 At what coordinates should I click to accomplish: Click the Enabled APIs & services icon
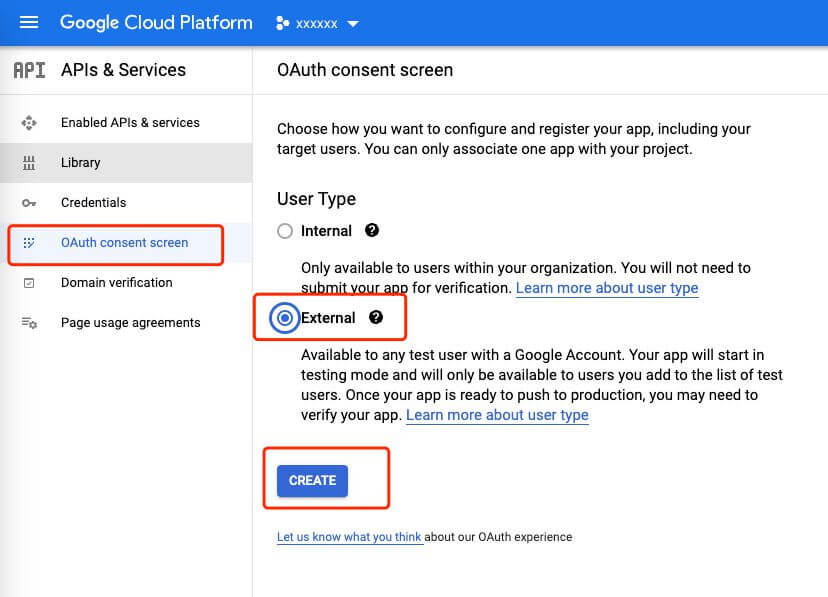click(29, 123)
